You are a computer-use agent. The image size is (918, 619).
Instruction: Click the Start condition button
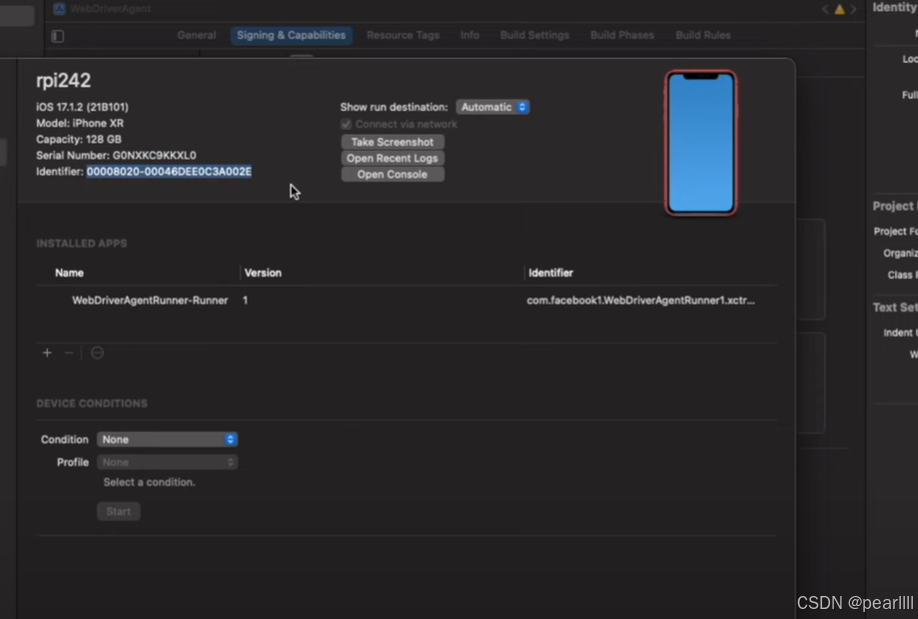click(118, 511)
